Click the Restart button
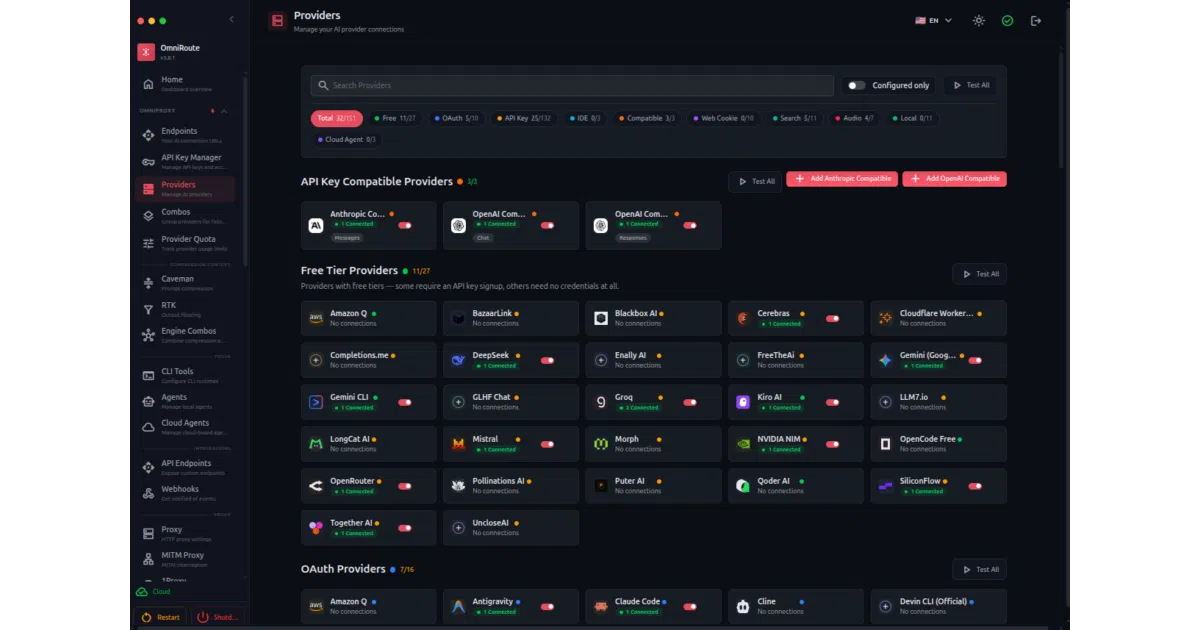The height and width of the screenshot is (630, 1200). [x=160, y=617]
